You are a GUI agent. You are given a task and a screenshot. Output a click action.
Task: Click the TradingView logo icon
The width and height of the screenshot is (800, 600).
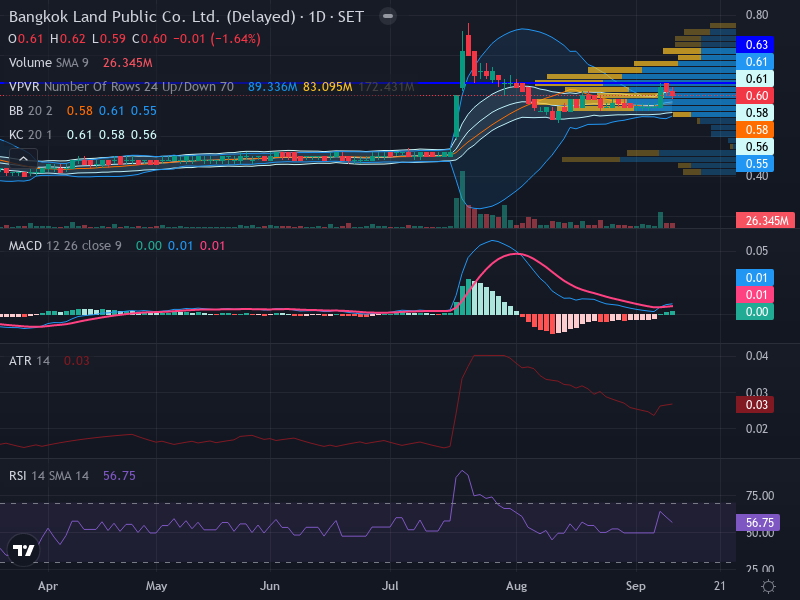click(23, 550)
